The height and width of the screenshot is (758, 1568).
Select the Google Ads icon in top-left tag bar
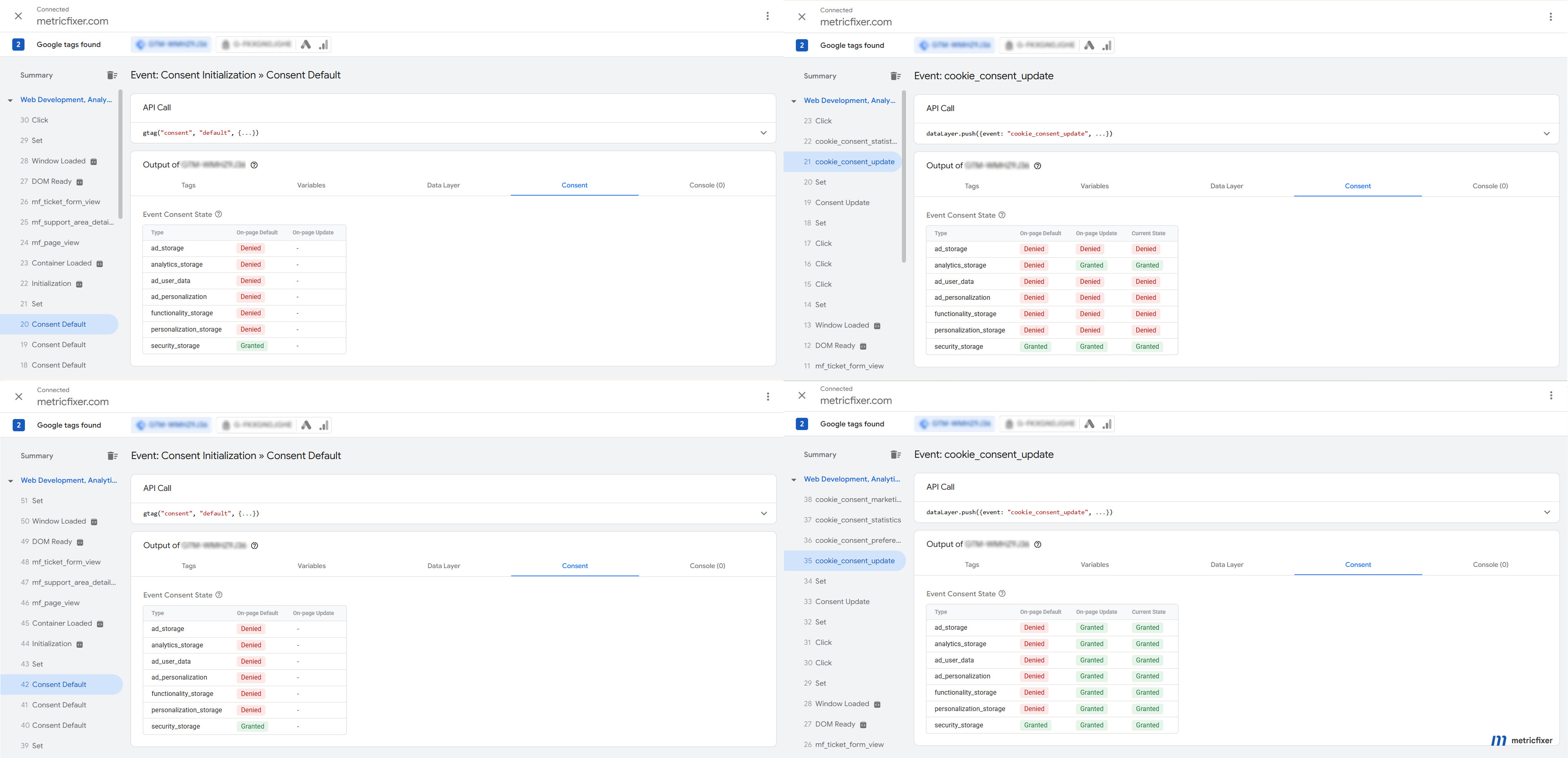(306, 45)
